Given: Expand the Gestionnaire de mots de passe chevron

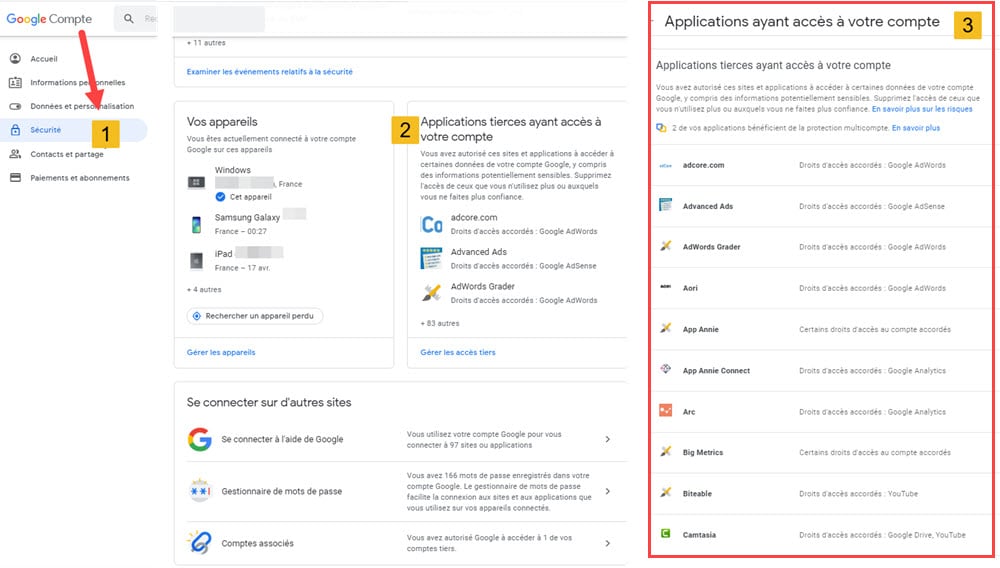Looking at the screenshot, I should tap(607, 491).
